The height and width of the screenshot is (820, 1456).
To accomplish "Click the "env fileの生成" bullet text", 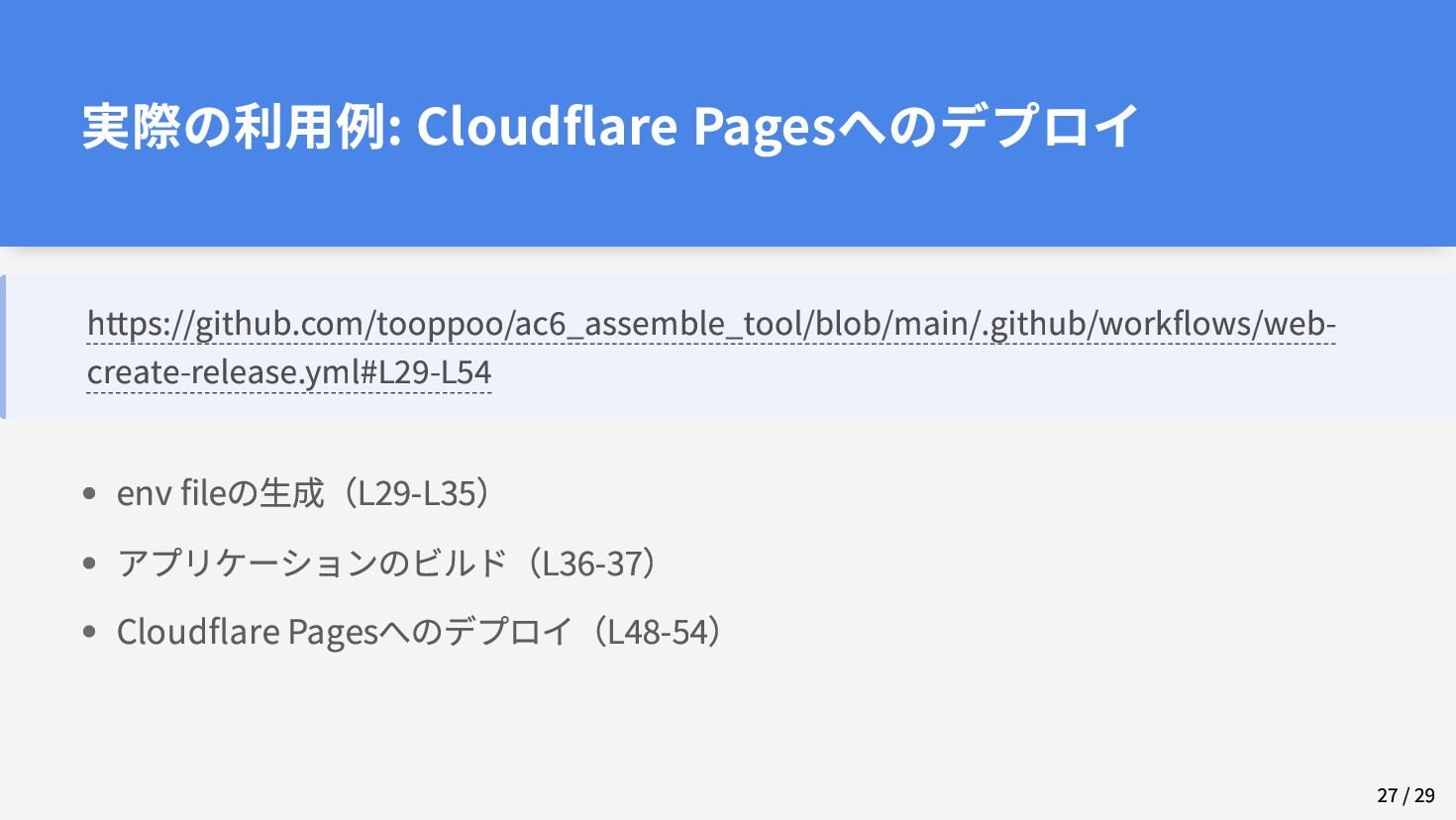I will coord(220,492).
